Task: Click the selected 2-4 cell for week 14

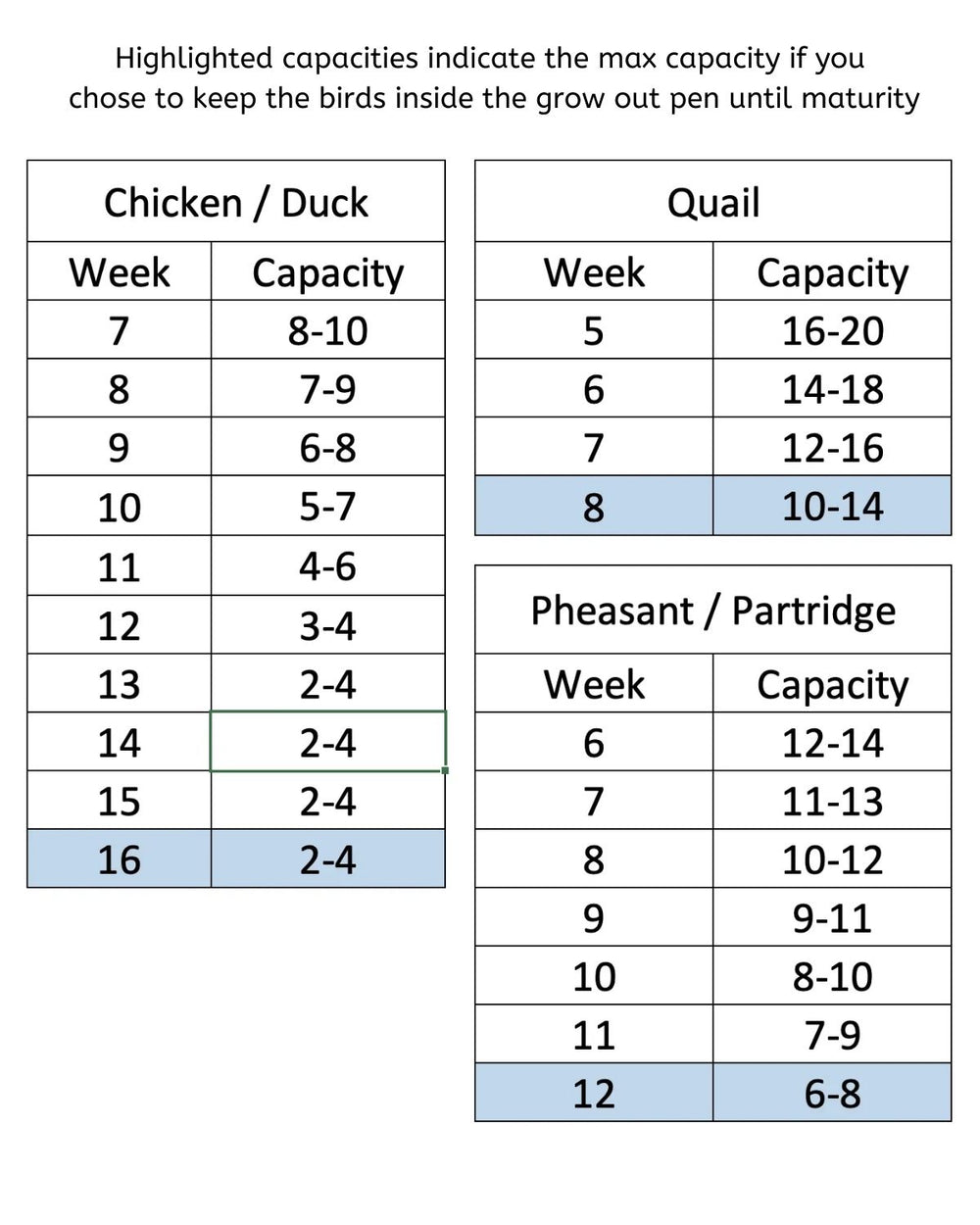Action: pyautogui.click(x=328, y=742)
